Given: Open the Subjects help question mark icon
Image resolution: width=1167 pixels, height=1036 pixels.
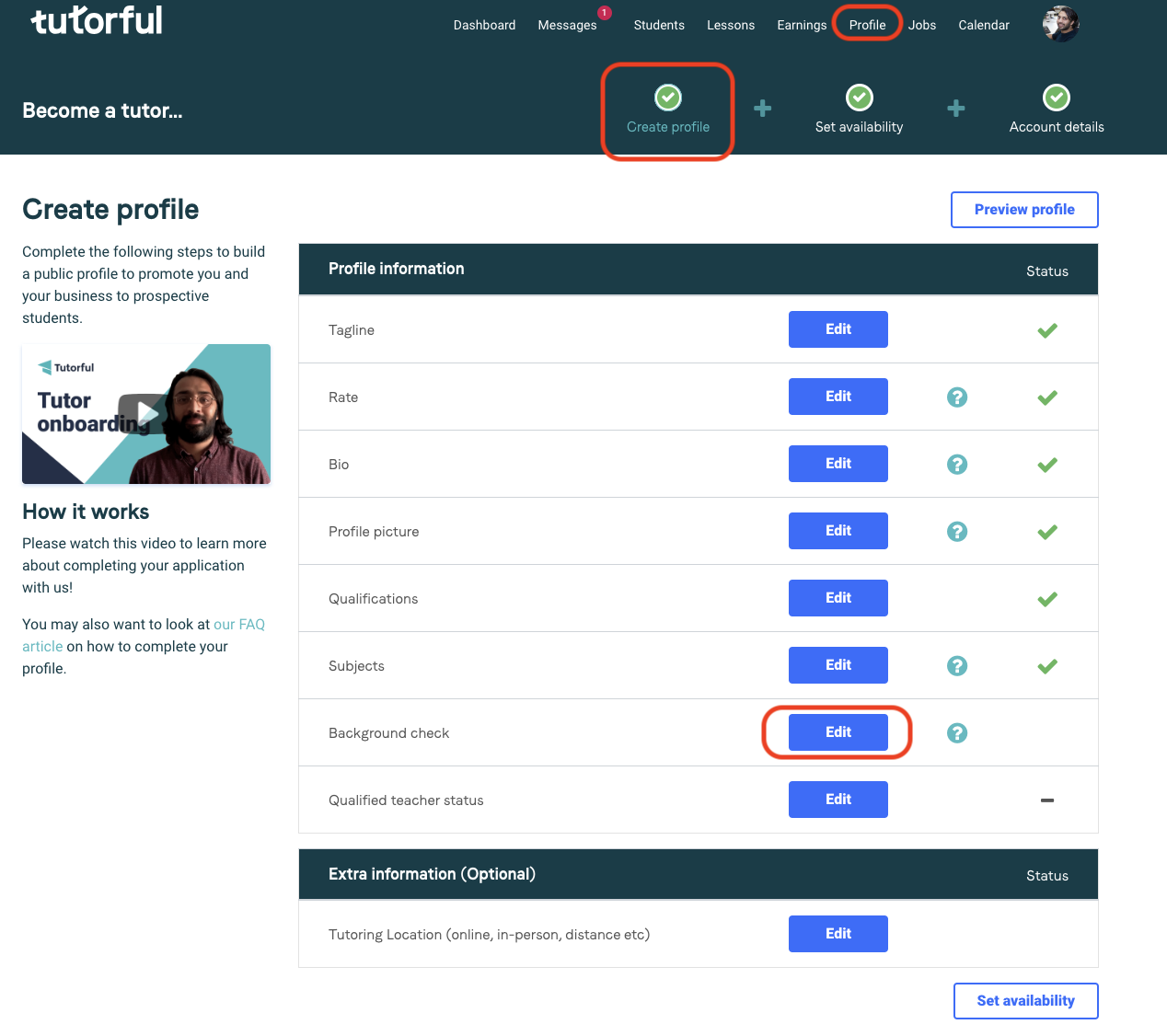Looking at the screenshot, I should (957, 666).
